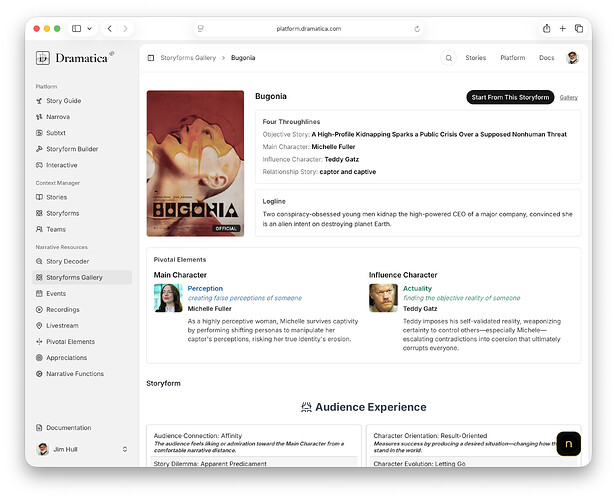The width and height of the screenshot is (616, 500).
Task: Click the Audience Experience heading
Action: [x=363, y=407]
